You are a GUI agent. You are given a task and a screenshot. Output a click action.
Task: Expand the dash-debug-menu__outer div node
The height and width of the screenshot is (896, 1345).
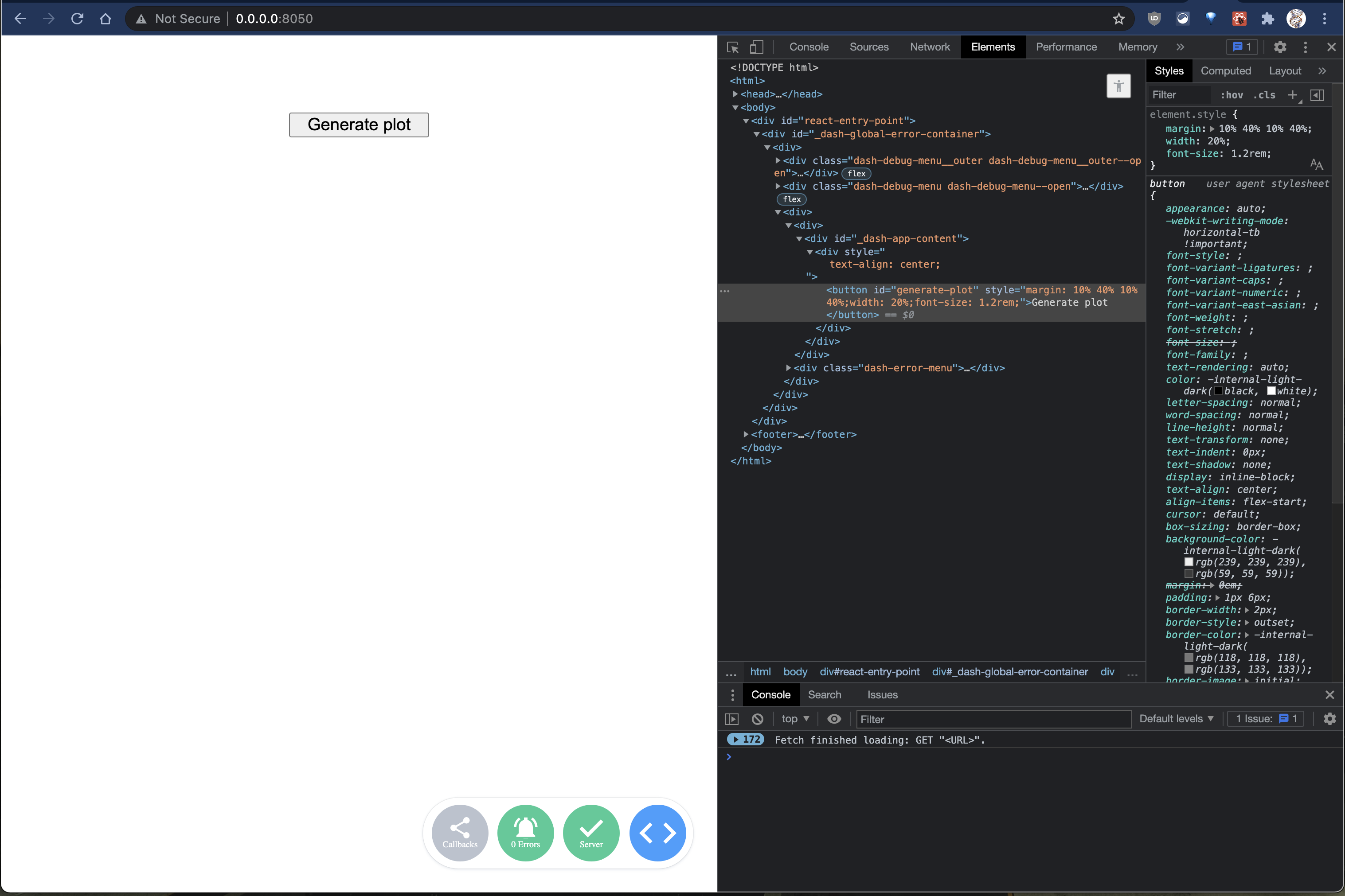[x=778, y=160]
